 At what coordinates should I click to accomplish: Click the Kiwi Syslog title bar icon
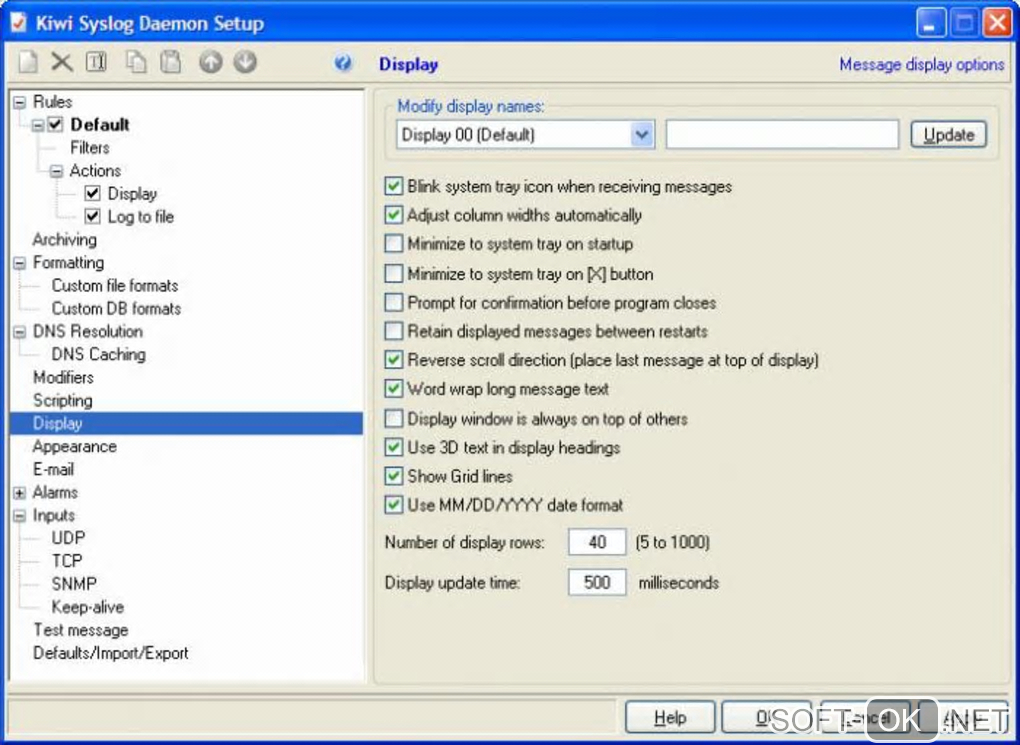tap(18, 23)
